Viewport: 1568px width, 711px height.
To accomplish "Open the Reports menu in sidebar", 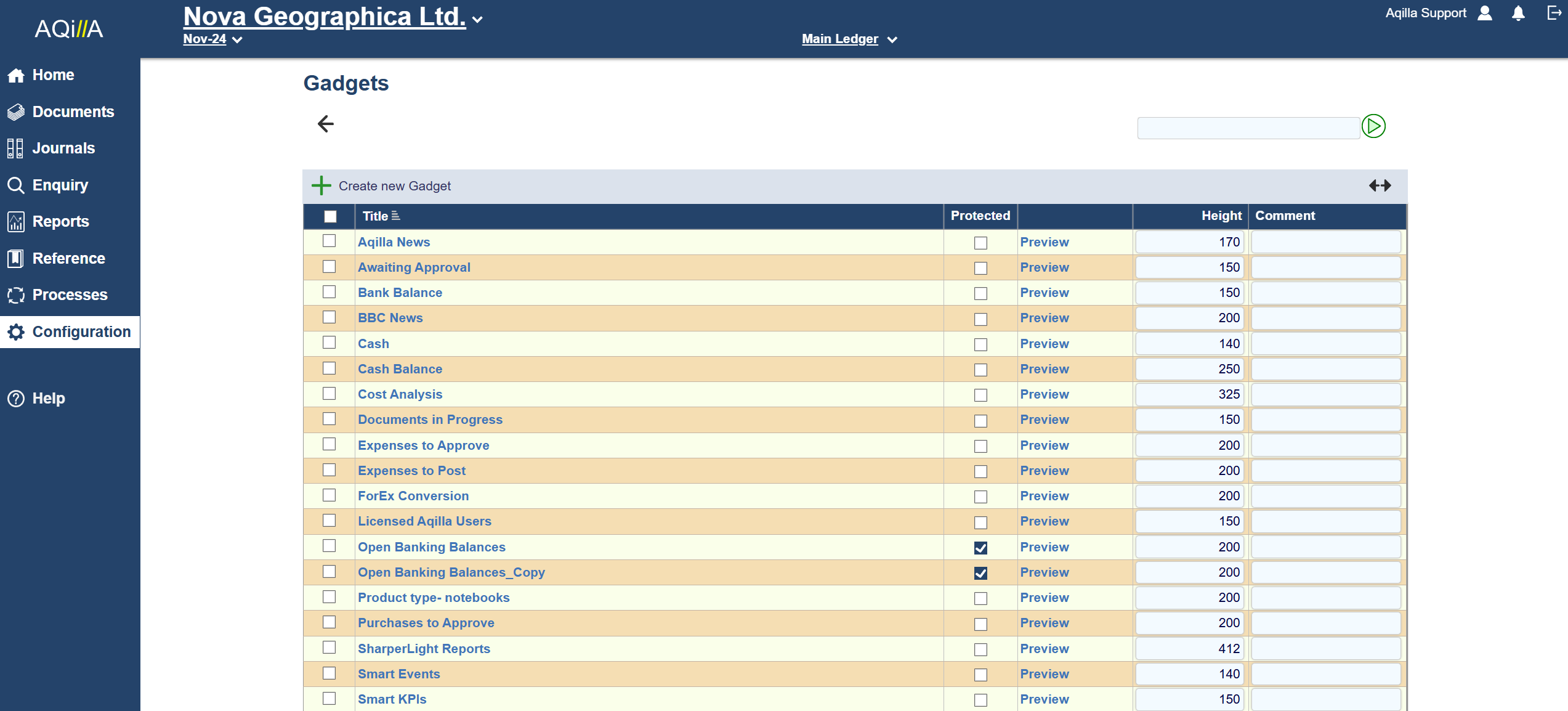I will pyautogui.click(x=60, y=221).
